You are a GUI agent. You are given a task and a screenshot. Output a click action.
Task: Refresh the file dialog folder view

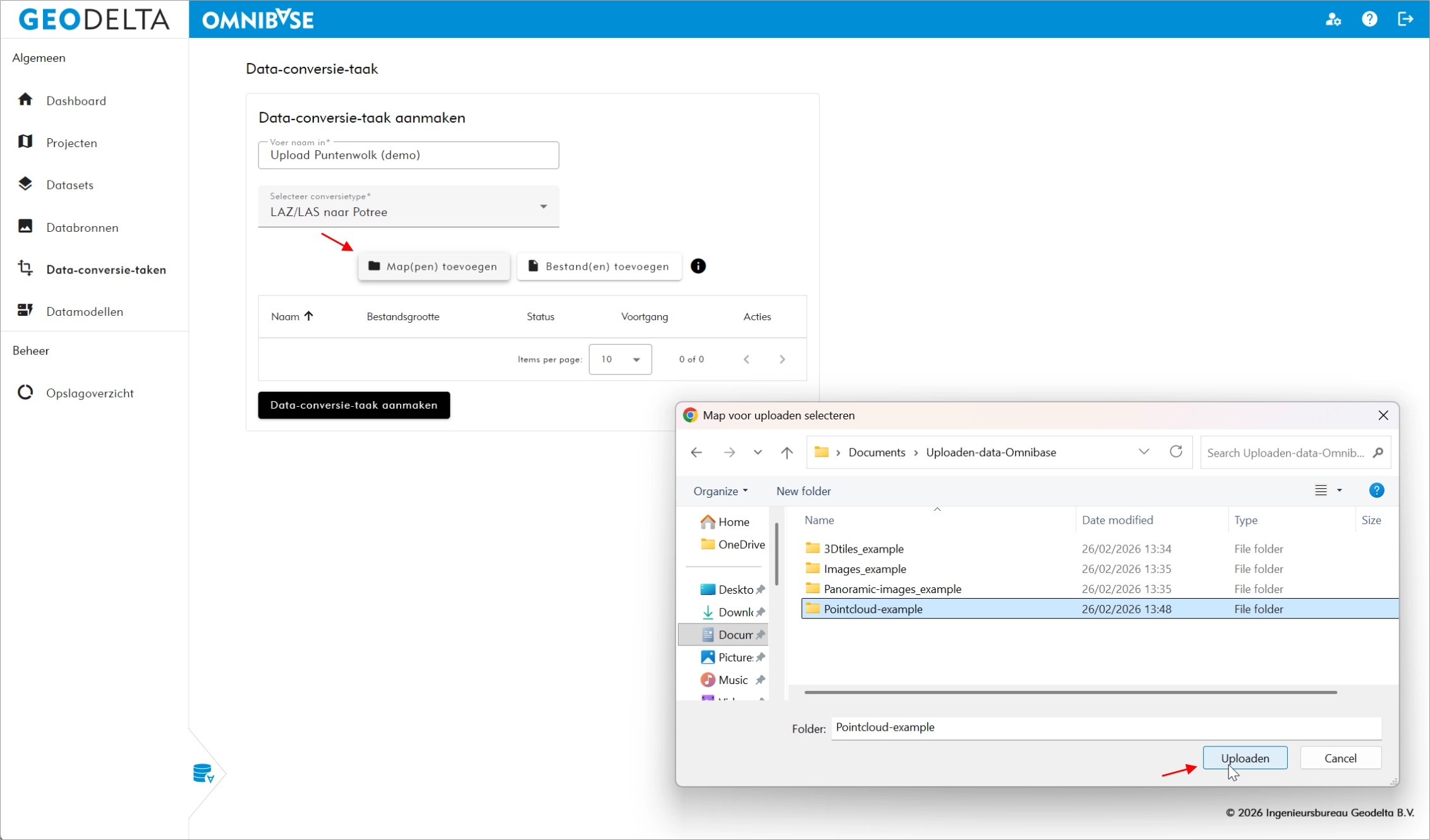tap(1175, 452)
